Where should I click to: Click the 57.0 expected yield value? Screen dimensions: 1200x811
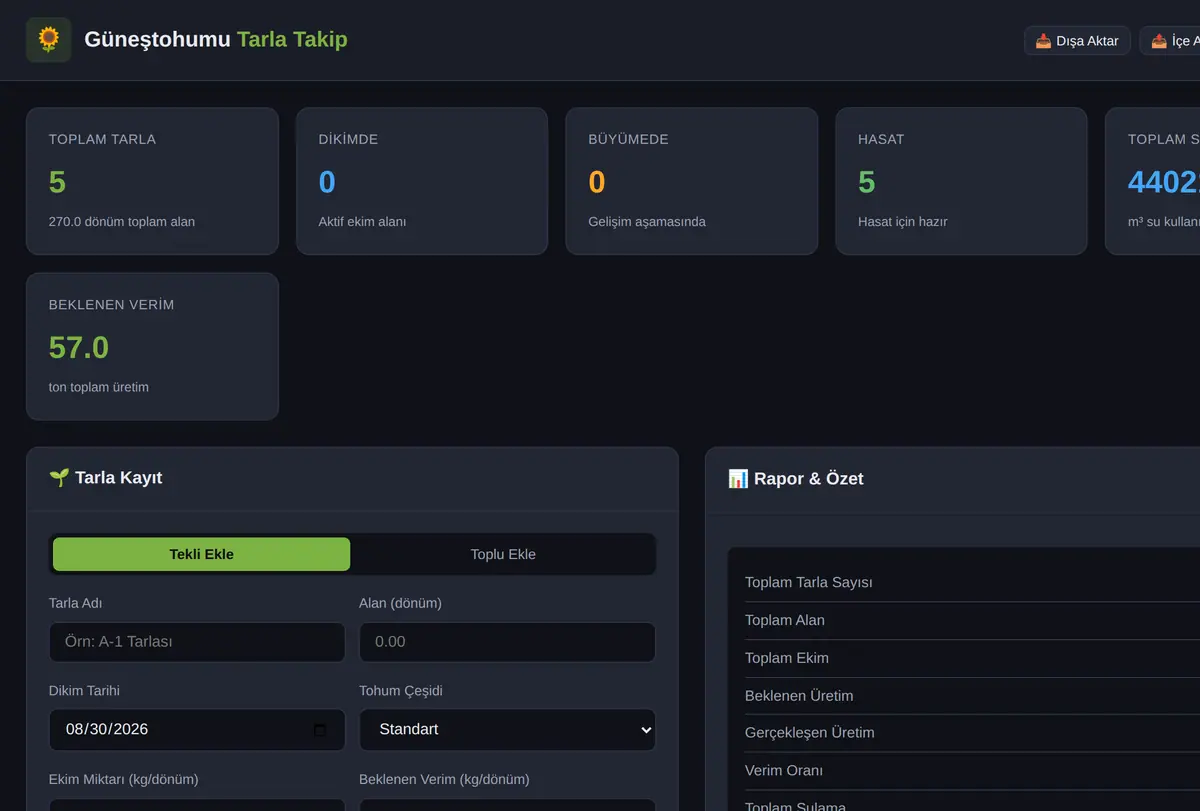tap(79, 347)
